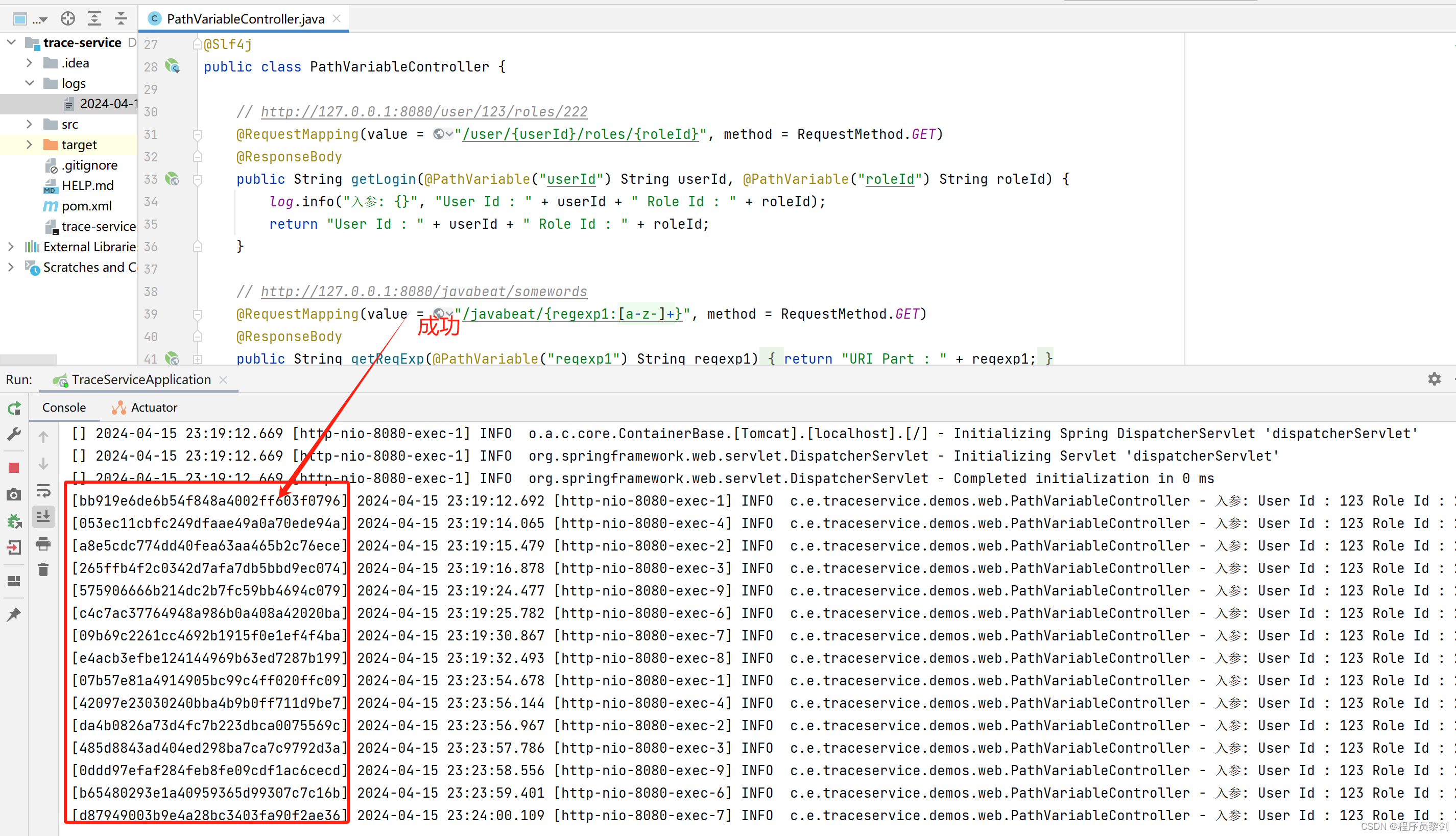Open pom.xml in project tree

[x=78, y=206]
